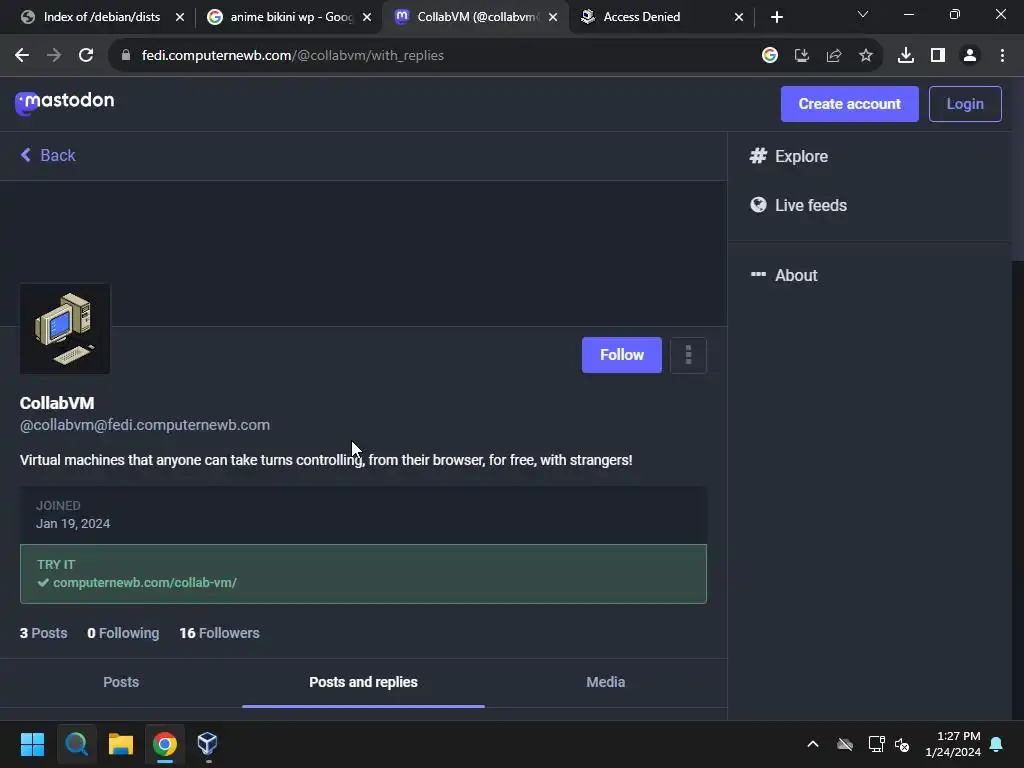Switch to the Posts tab

point(121,682)
